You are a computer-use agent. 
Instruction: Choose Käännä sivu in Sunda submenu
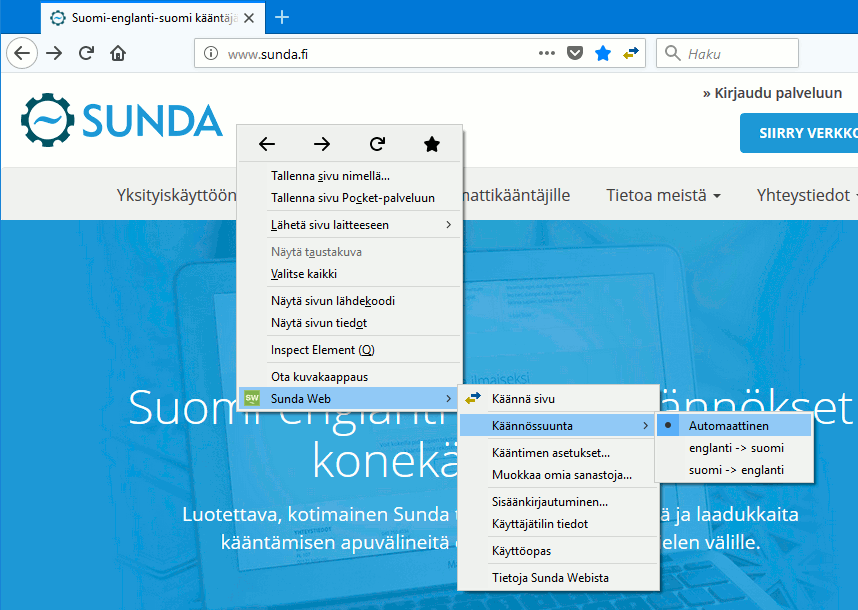559,398
